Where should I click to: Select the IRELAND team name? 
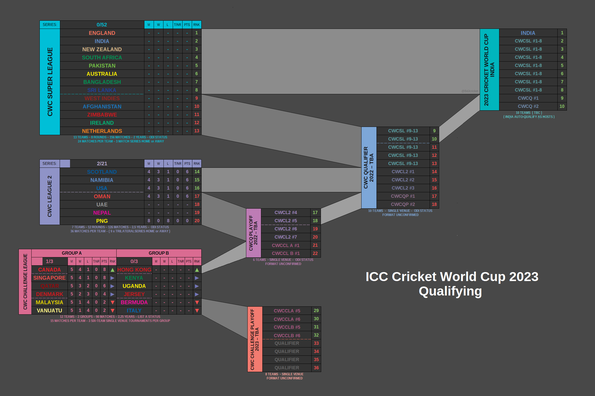click(102, 123)
